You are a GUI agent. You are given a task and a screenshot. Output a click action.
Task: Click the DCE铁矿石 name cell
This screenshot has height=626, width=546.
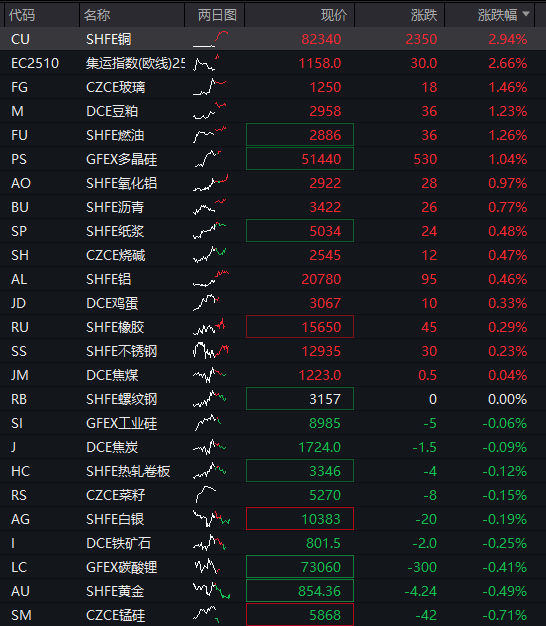(x=119, y=543)
